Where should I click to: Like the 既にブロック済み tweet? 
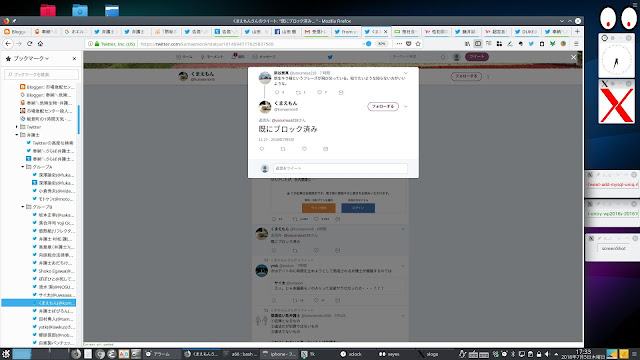pos(304,149)
